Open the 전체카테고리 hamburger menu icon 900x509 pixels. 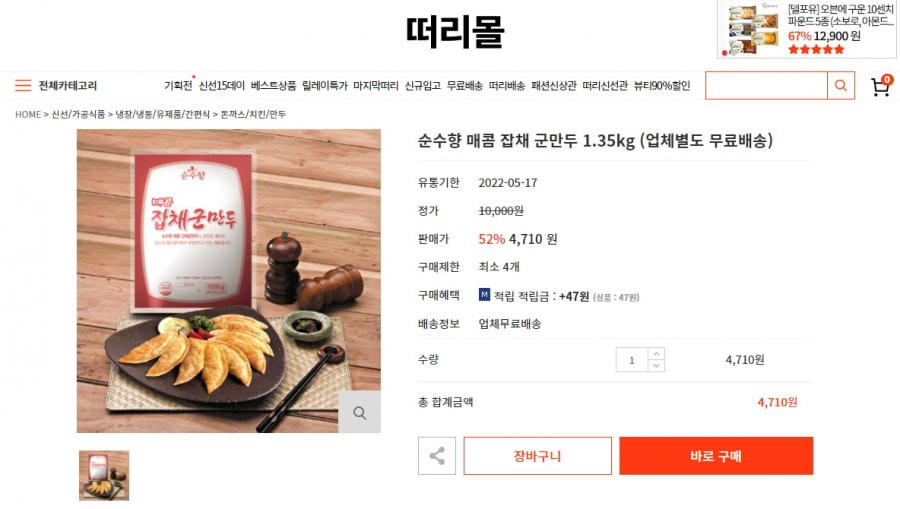click(23, 86)
